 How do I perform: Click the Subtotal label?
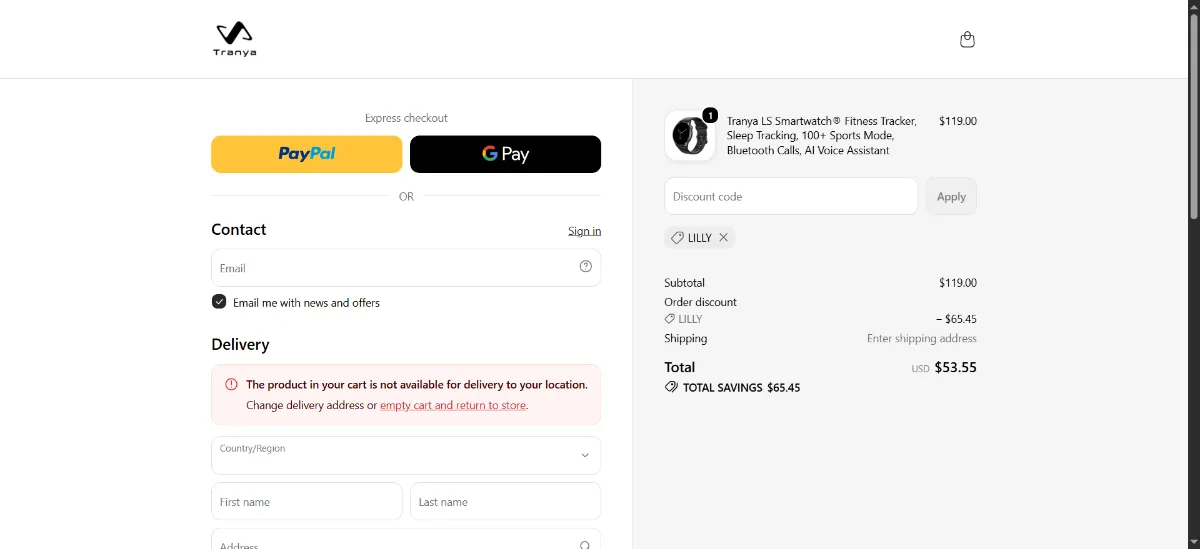[x=685, y=283]
